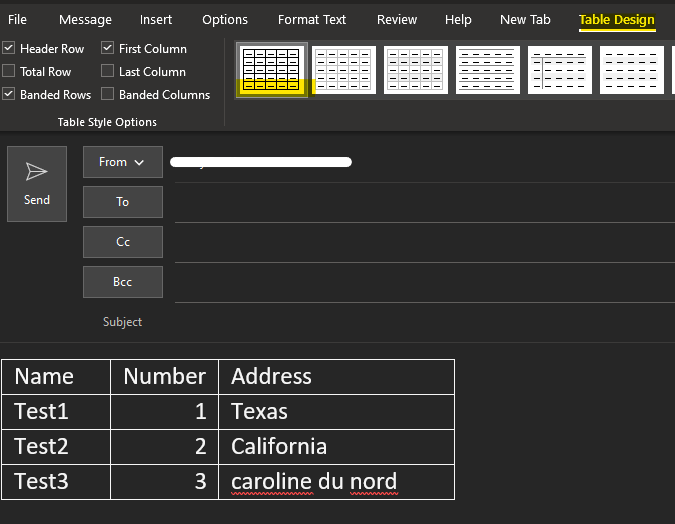The width and height of the screenshot is (675, 524).
Task: Toggle the Banded Rows checkbox
Action: [9, 94]
